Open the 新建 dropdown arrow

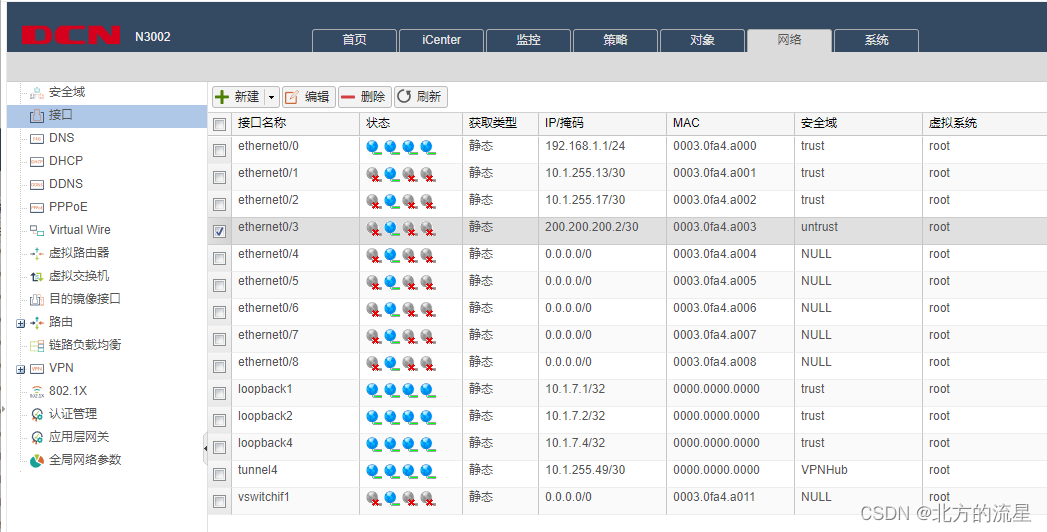[x=271, y=97]
